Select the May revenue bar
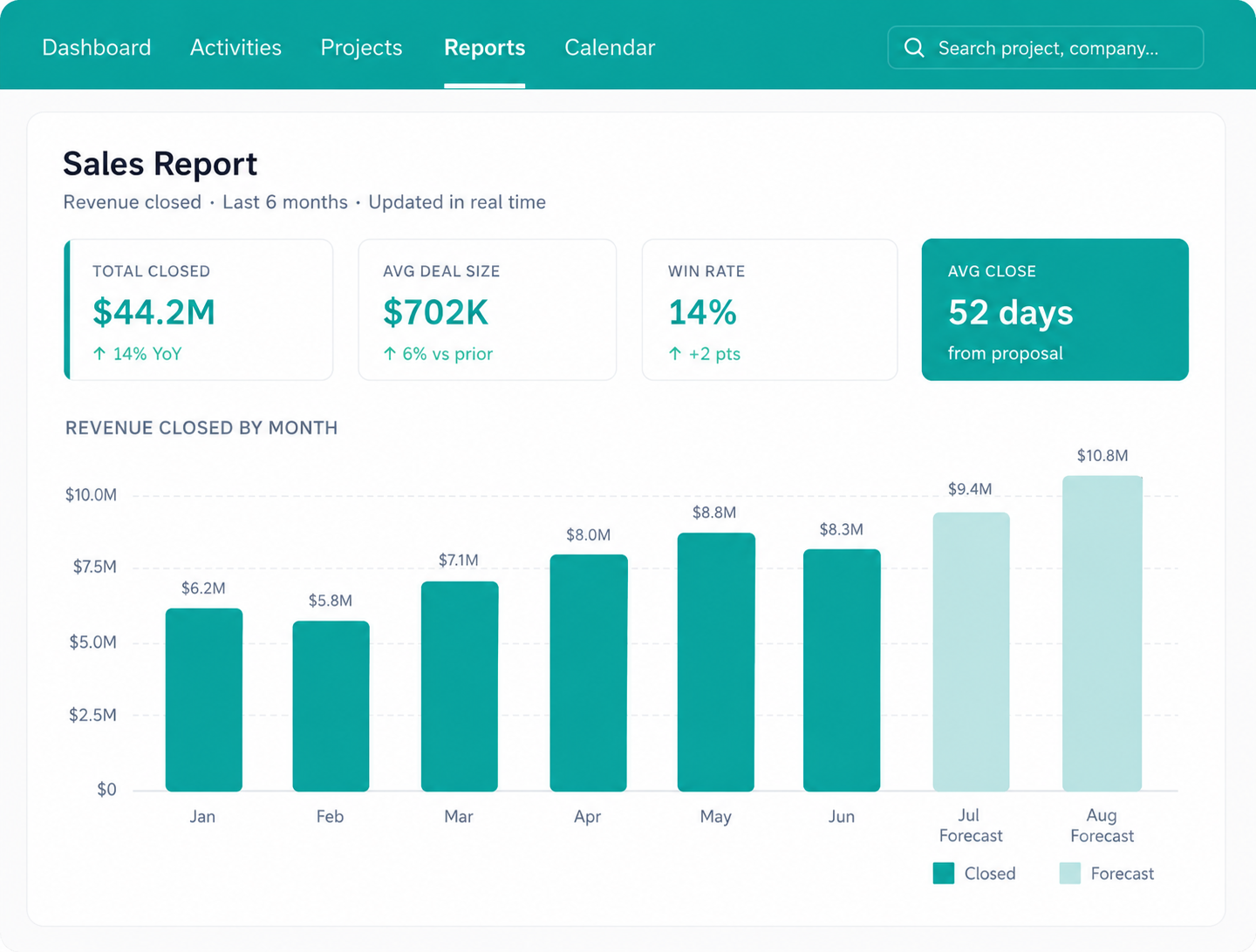The image size is (1256, 952). click(716, 663)
